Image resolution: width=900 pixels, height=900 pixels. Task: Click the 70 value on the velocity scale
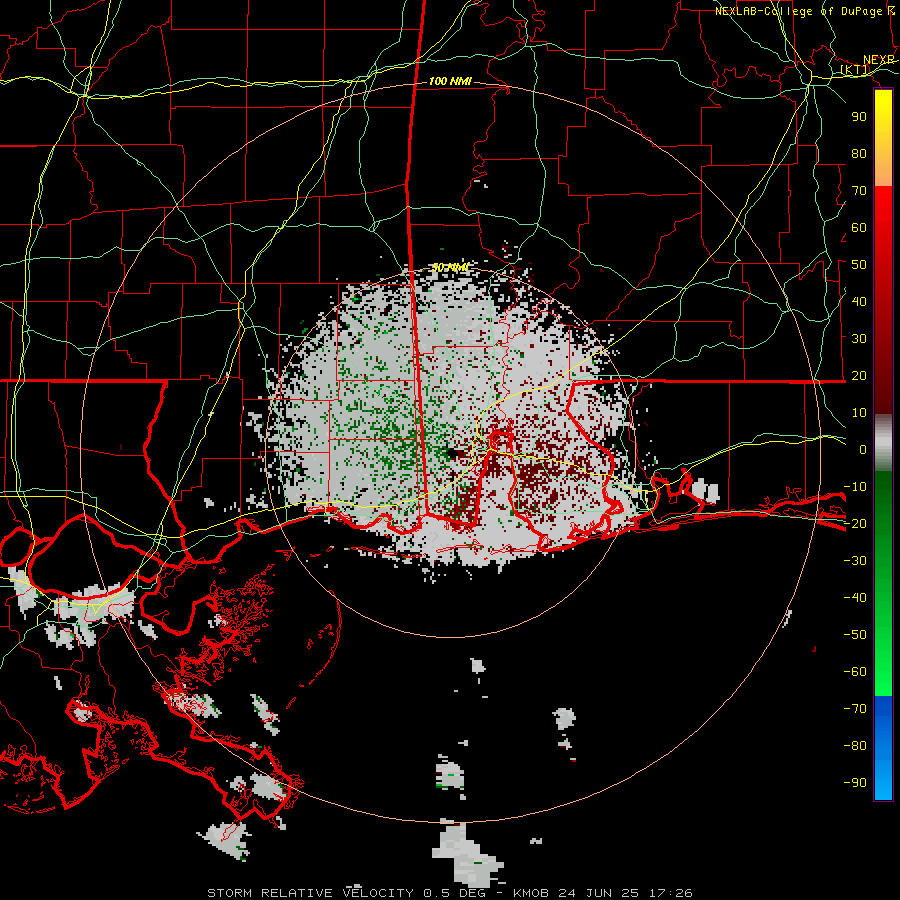[859, 191]
